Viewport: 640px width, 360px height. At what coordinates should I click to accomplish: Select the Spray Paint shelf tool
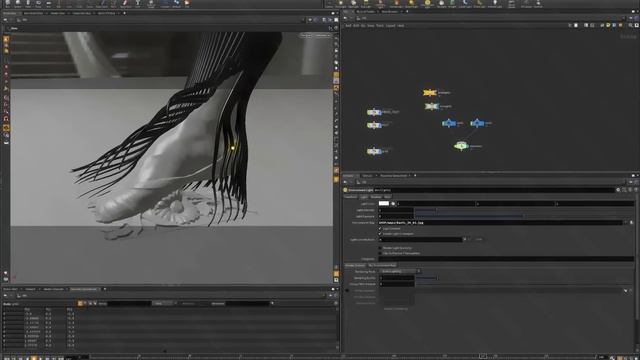click(x=125, y=4)
